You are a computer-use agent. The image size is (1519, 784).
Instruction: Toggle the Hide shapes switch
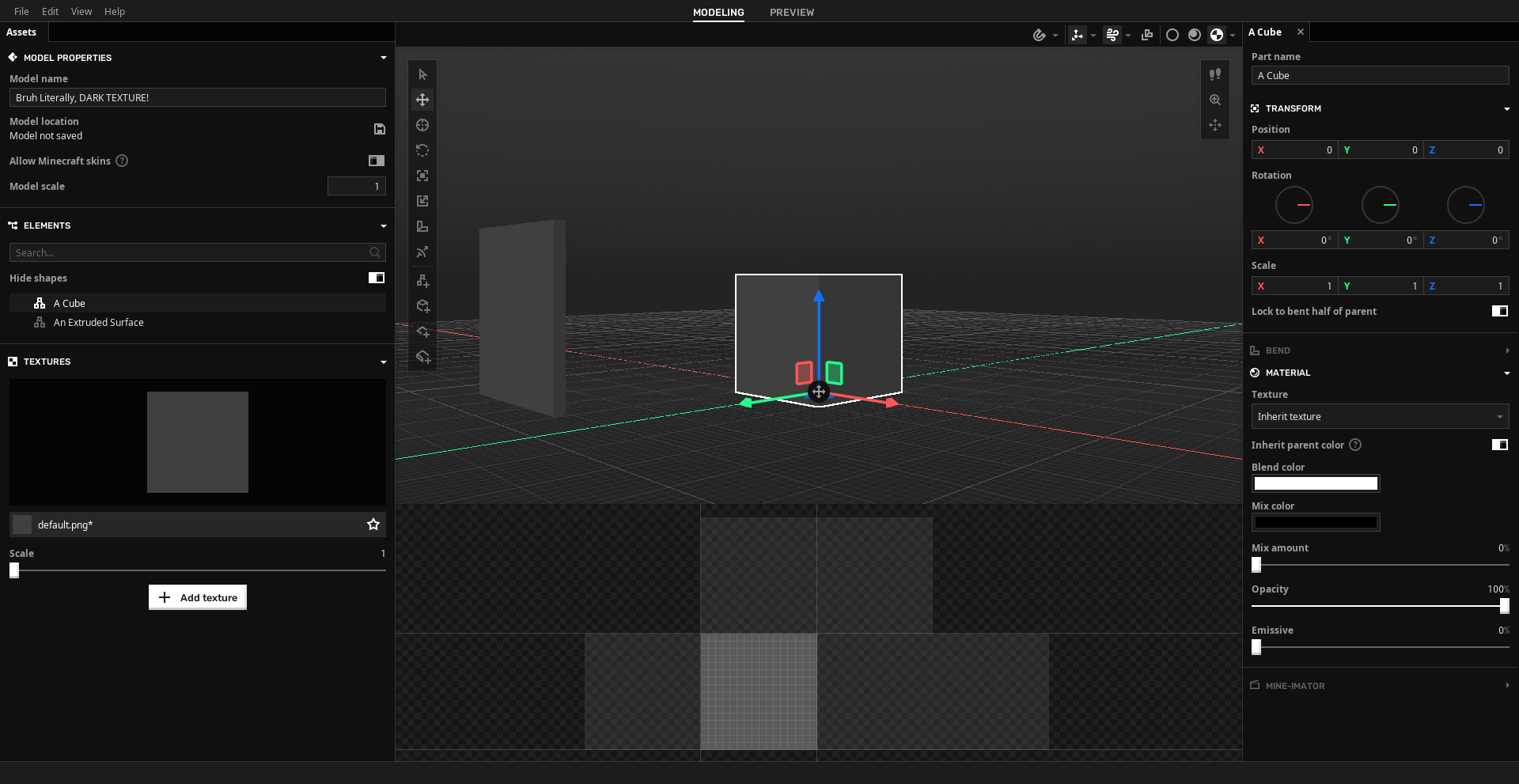click(x=377, y=278)
